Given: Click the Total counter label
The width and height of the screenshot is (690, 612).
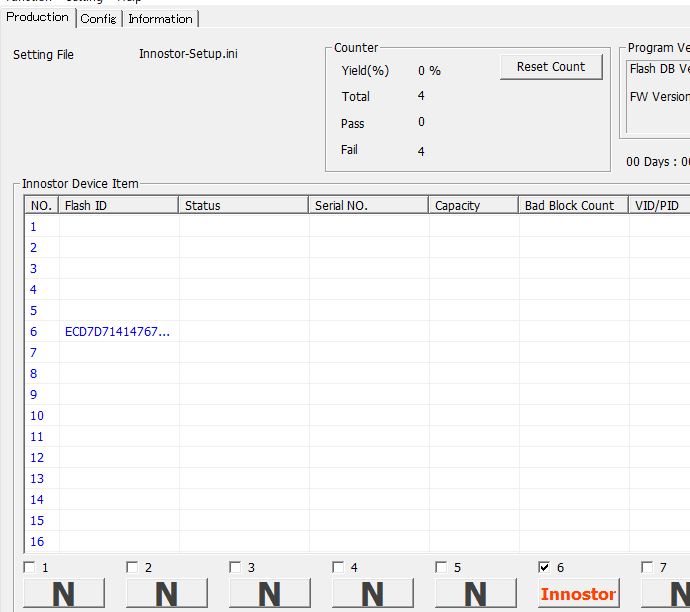Looking at the screenshot, I should (x=356, y=97).
